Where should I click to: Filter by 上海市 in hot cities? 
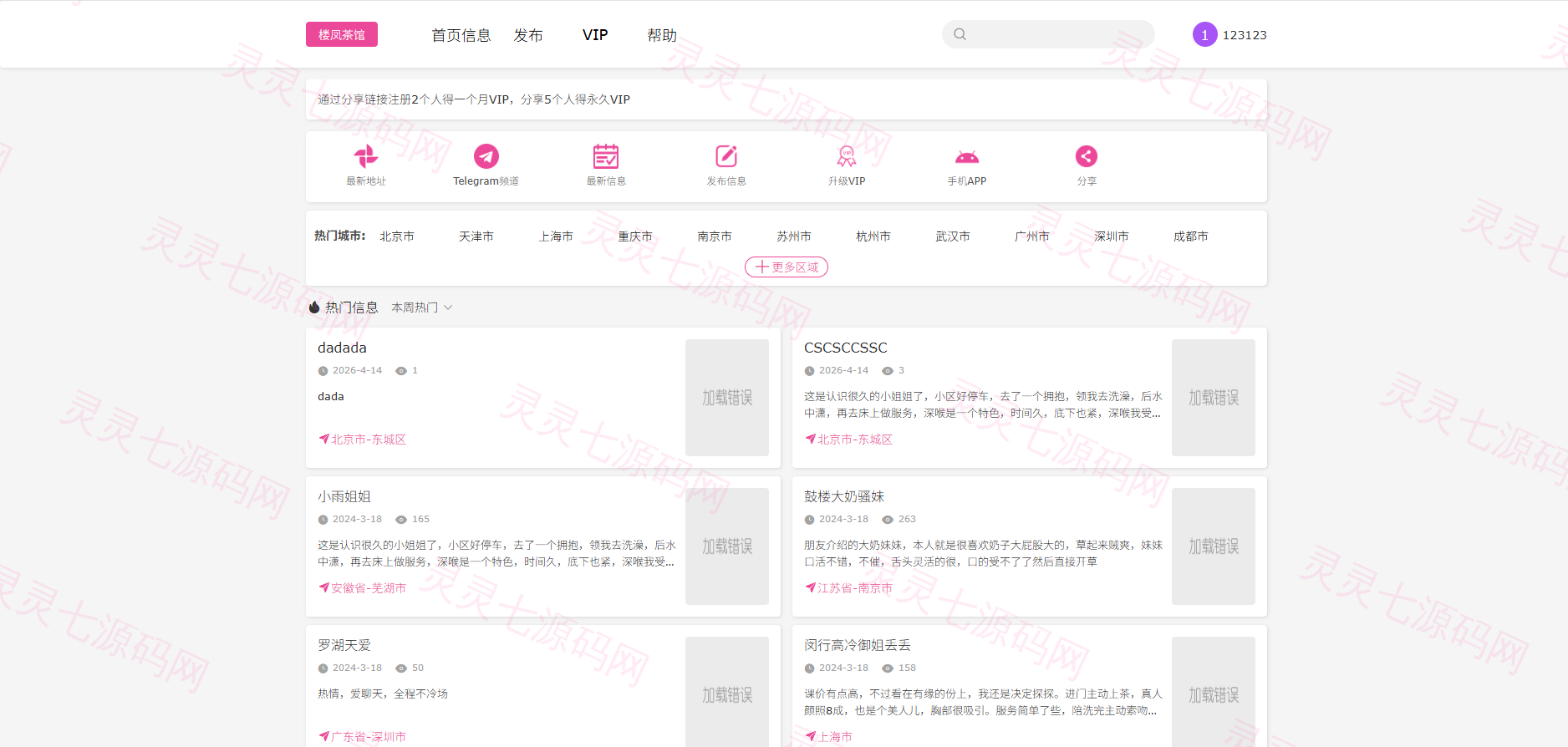(556, 236)
